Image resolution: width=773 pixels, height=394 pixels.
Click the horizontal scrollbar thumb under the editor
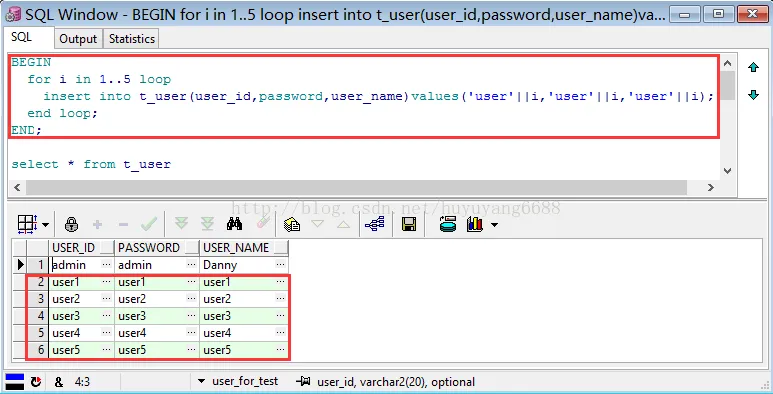pos(356,187)
